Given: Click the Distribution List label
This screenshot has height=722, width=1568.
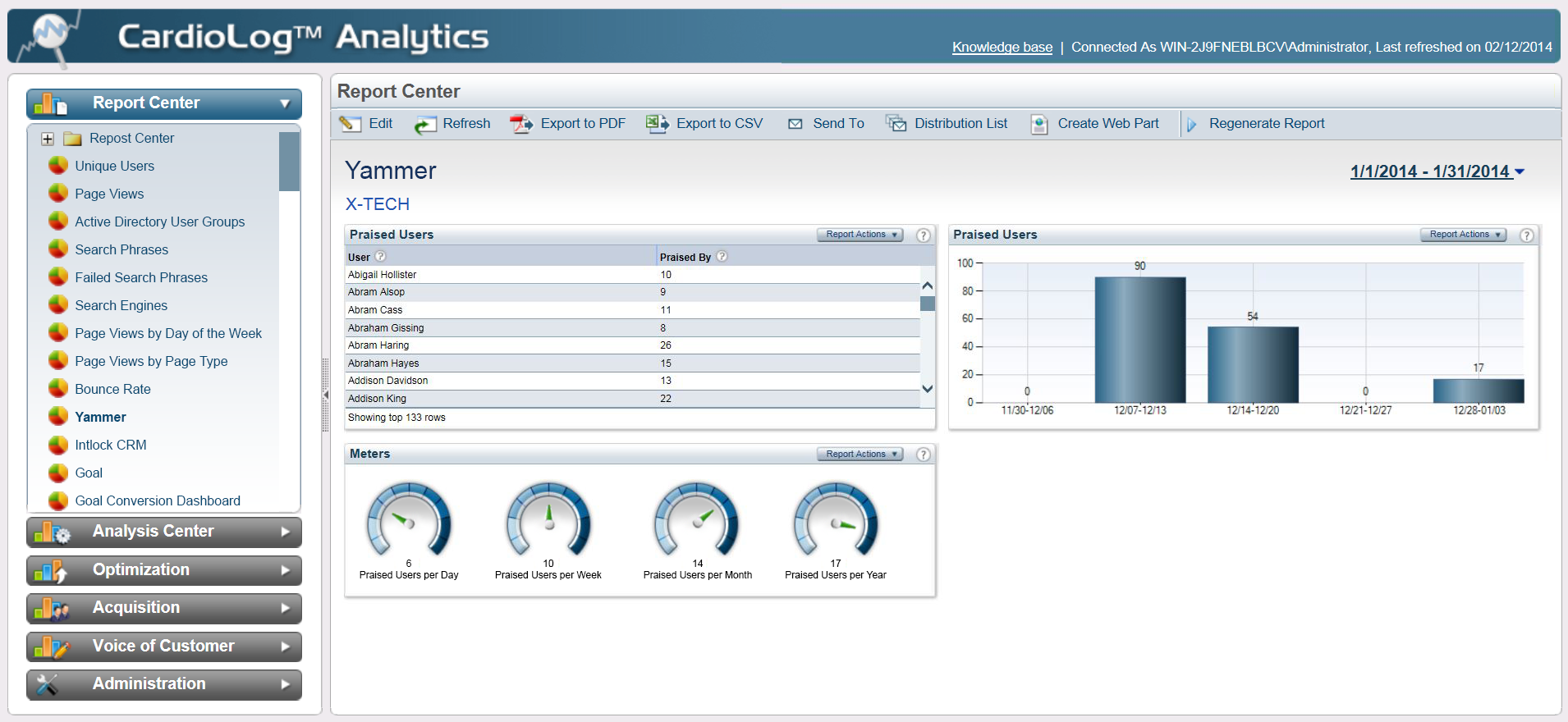Looking at the screenshot, I should click(961, 123).
